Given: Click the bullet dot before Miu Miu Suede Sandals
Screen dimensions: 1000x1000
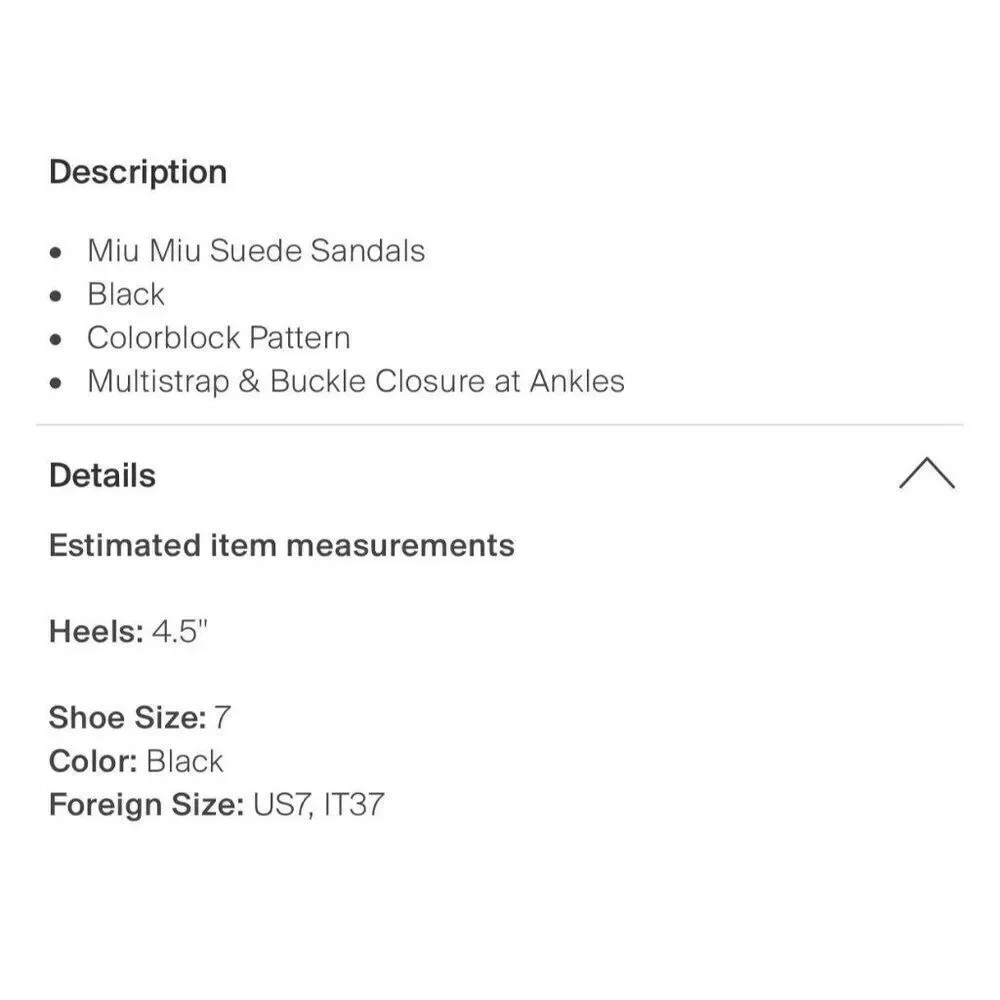Looking at the screenshot, I should [55, 253].
